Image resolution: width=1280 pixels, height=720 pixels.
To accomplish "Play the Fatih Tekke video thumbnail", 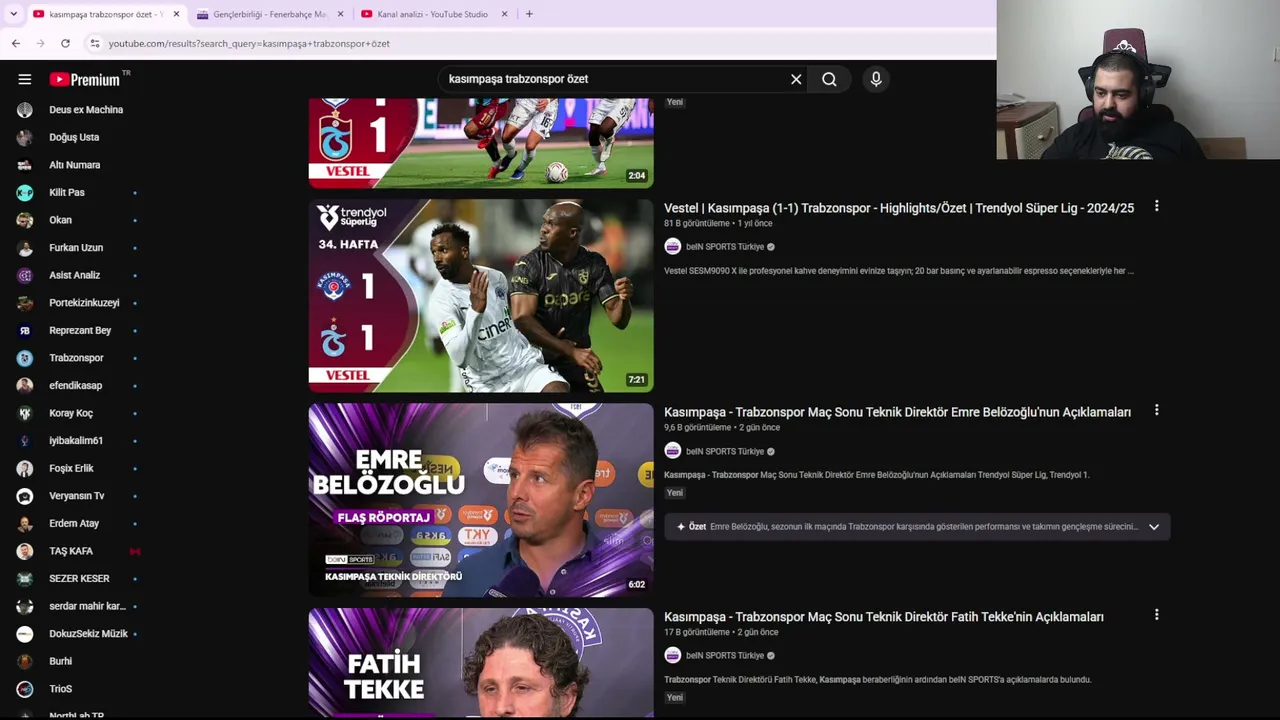I will click(481, 662).
